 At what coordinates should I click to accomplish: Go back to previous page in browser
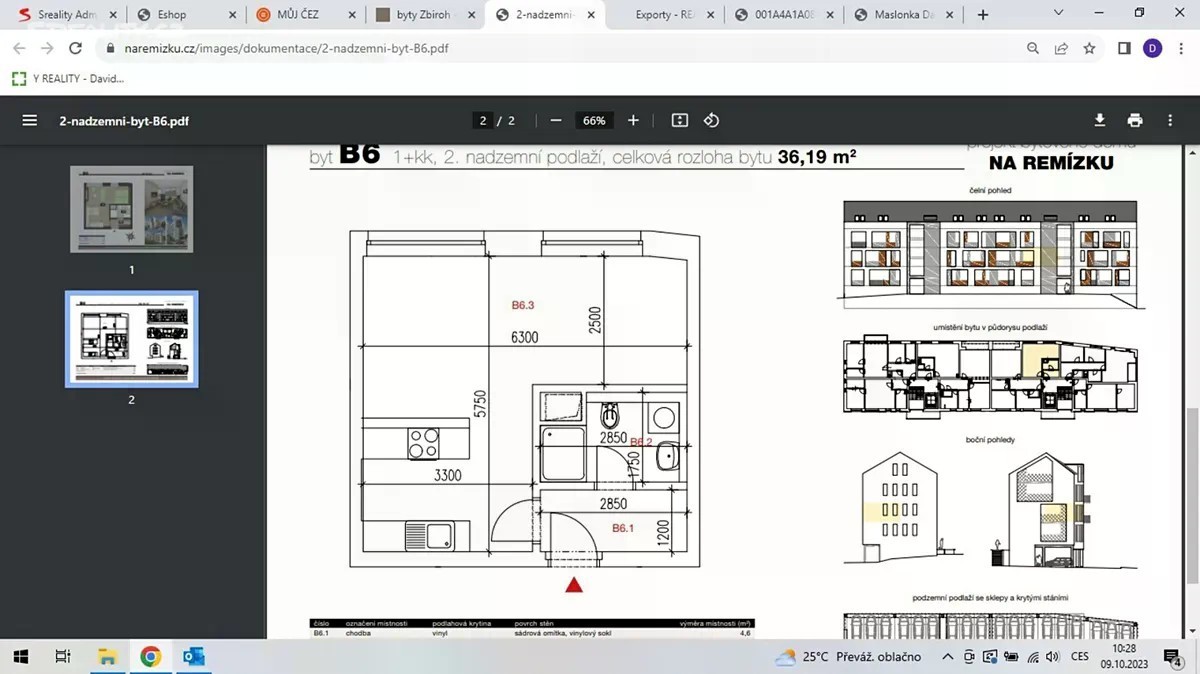pyautogui.click(x=19, y=48)
